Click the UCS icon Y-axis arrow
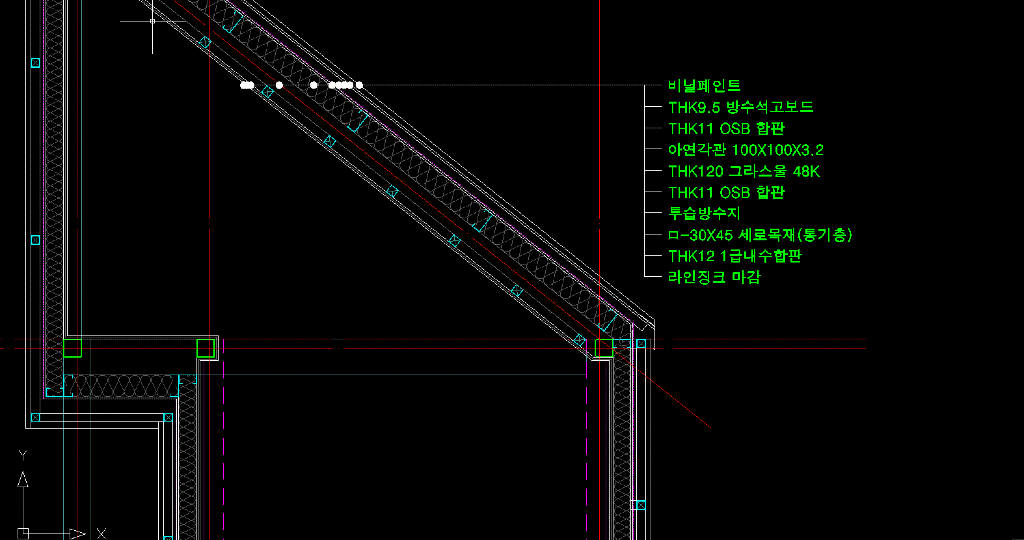The image size is (1024, 540). click(x=22, y=478)
